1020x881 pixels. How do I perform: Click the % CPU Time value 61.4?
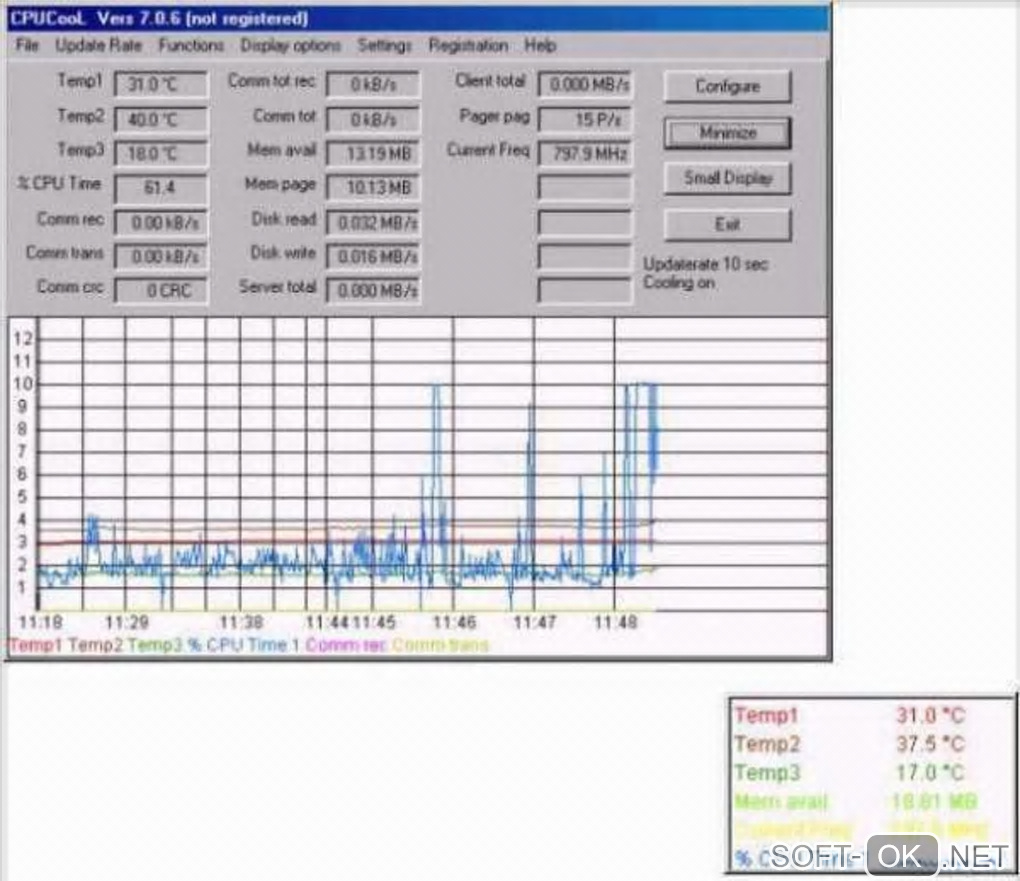click(x=161, y=188)
